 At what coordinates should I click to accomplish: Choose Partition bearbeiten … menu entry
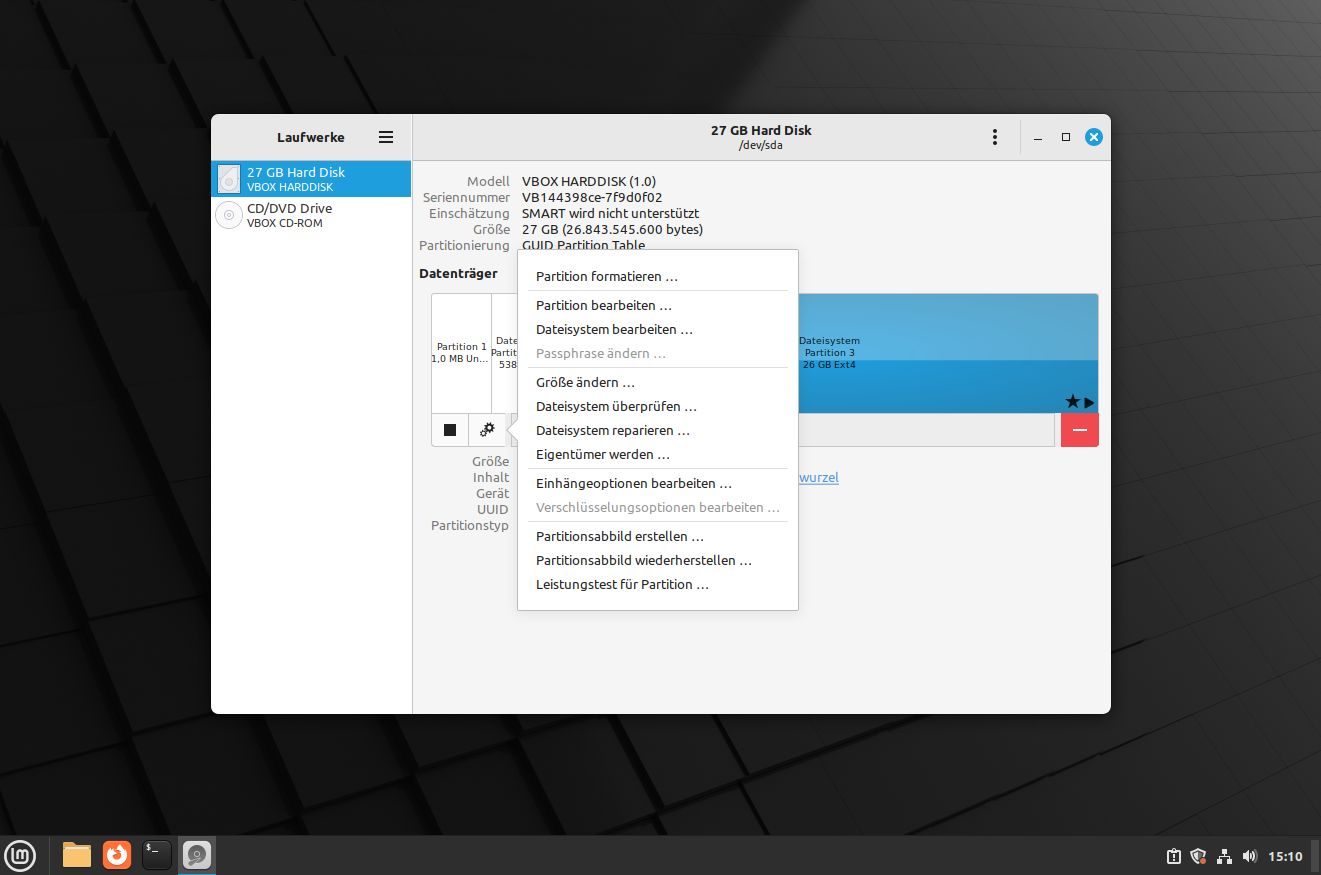coord(658,305)
